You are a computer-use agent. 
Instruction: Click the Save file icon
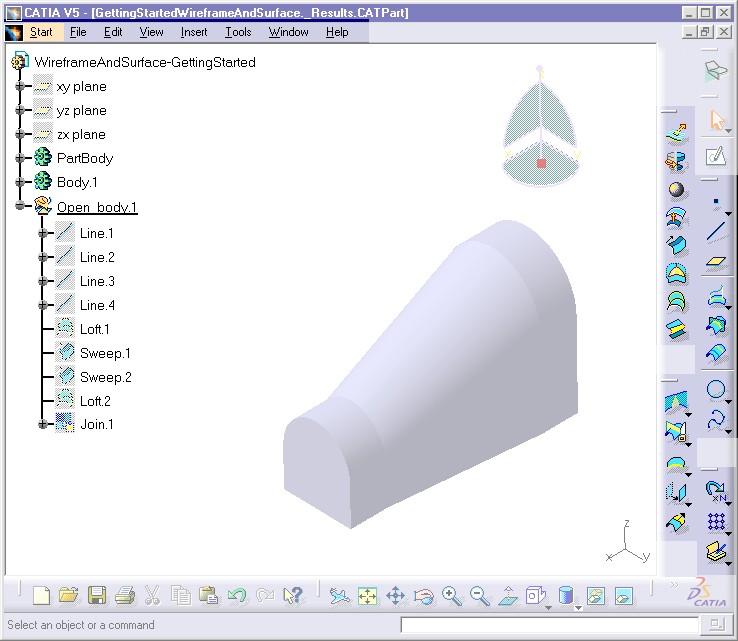(x=97, y=596)
